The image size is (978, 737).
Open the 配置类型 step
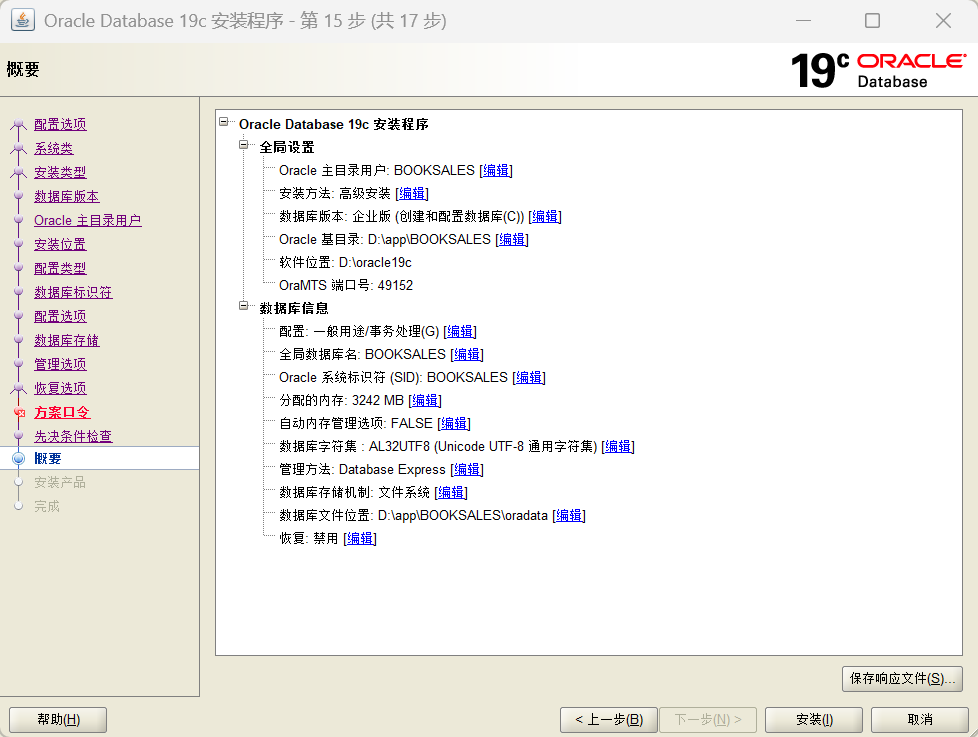pyautogui.click(x=60, y=268)
